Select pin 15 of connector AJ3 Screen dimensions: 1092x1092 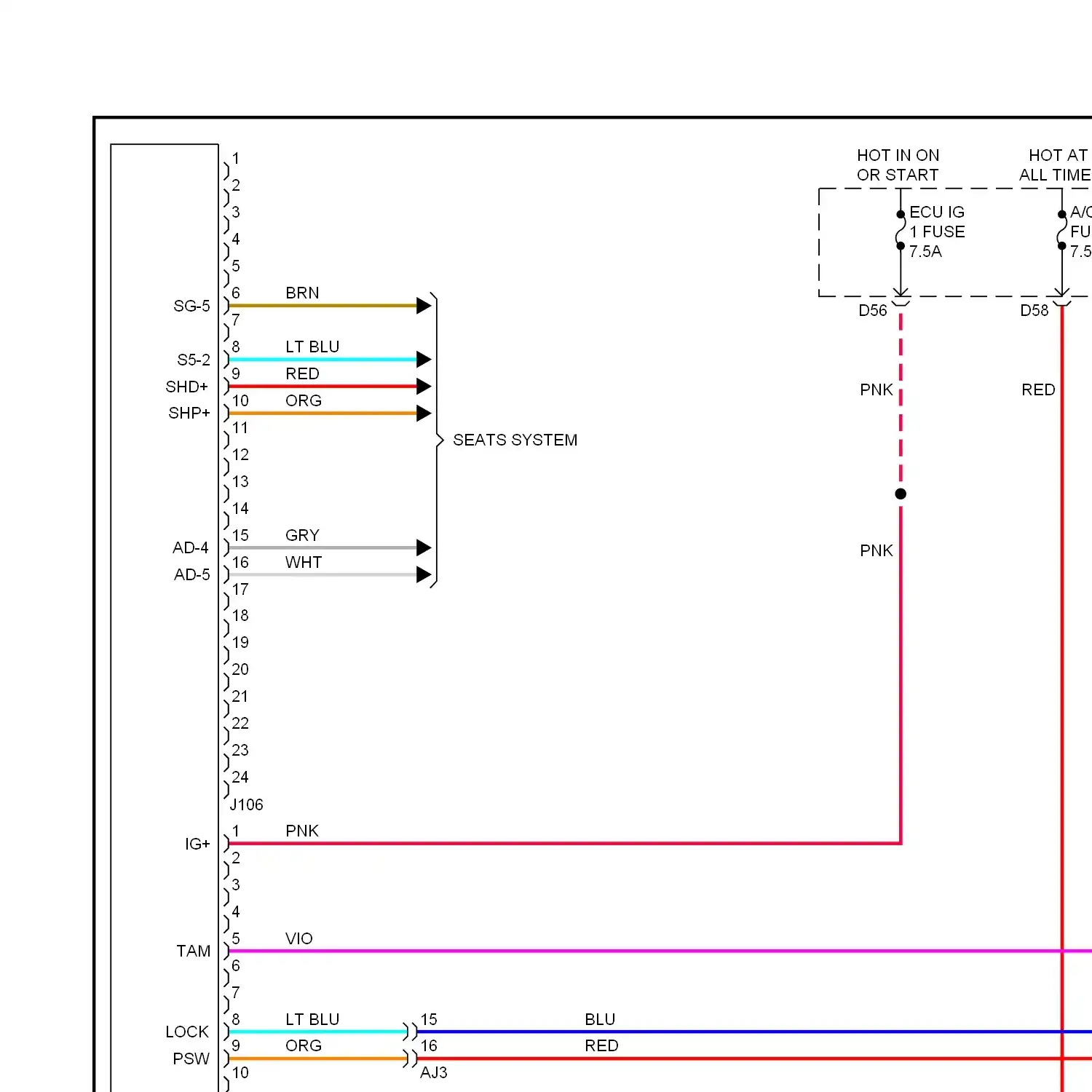click(x=429, y=1019)
